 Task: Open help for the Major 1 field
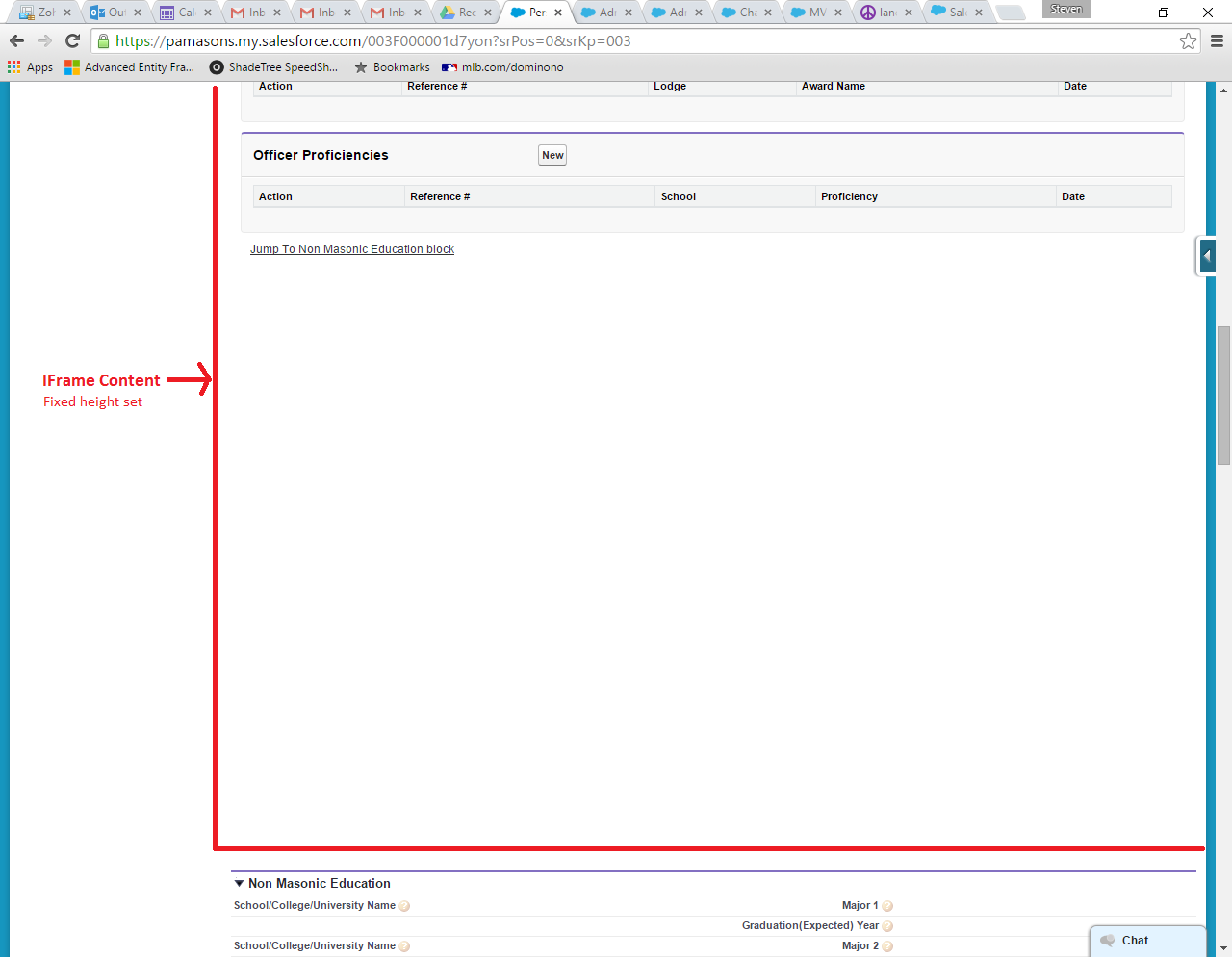click(887, 905)
